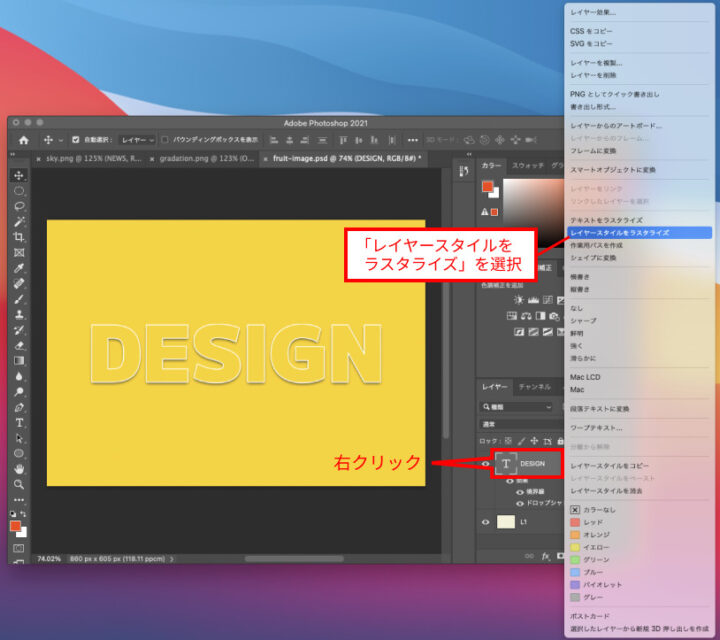
Task: Select the Frame tool
Action: [x=19, y=253]
